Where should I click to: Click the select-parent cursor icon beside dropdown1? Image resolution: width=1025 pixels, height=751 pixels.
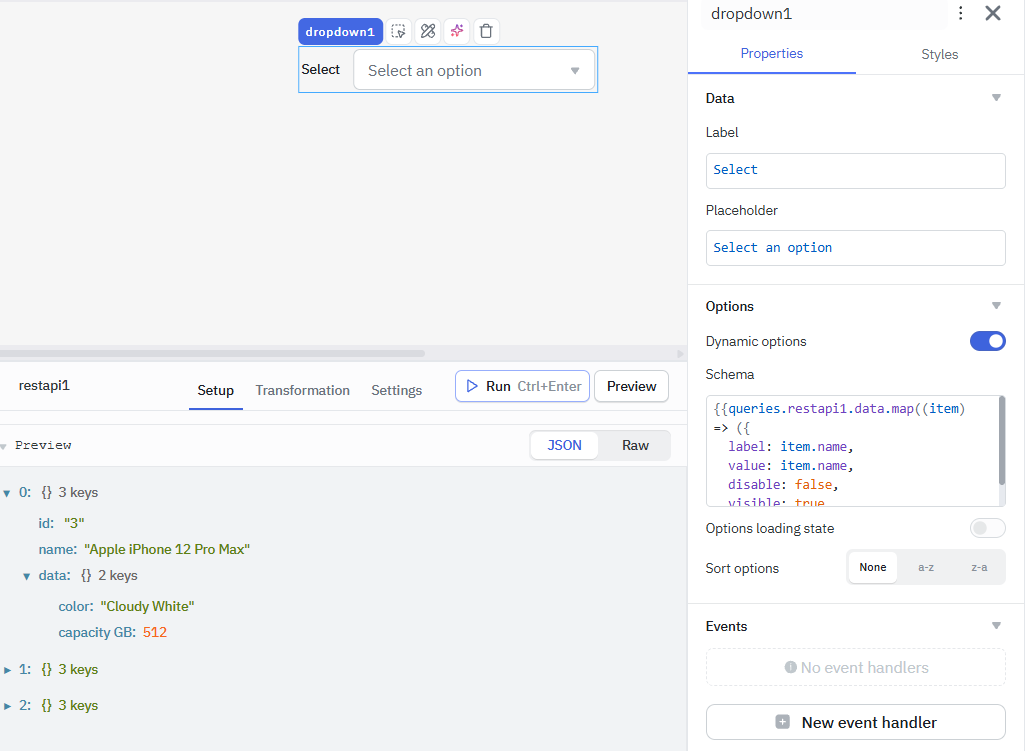point(398,31)
